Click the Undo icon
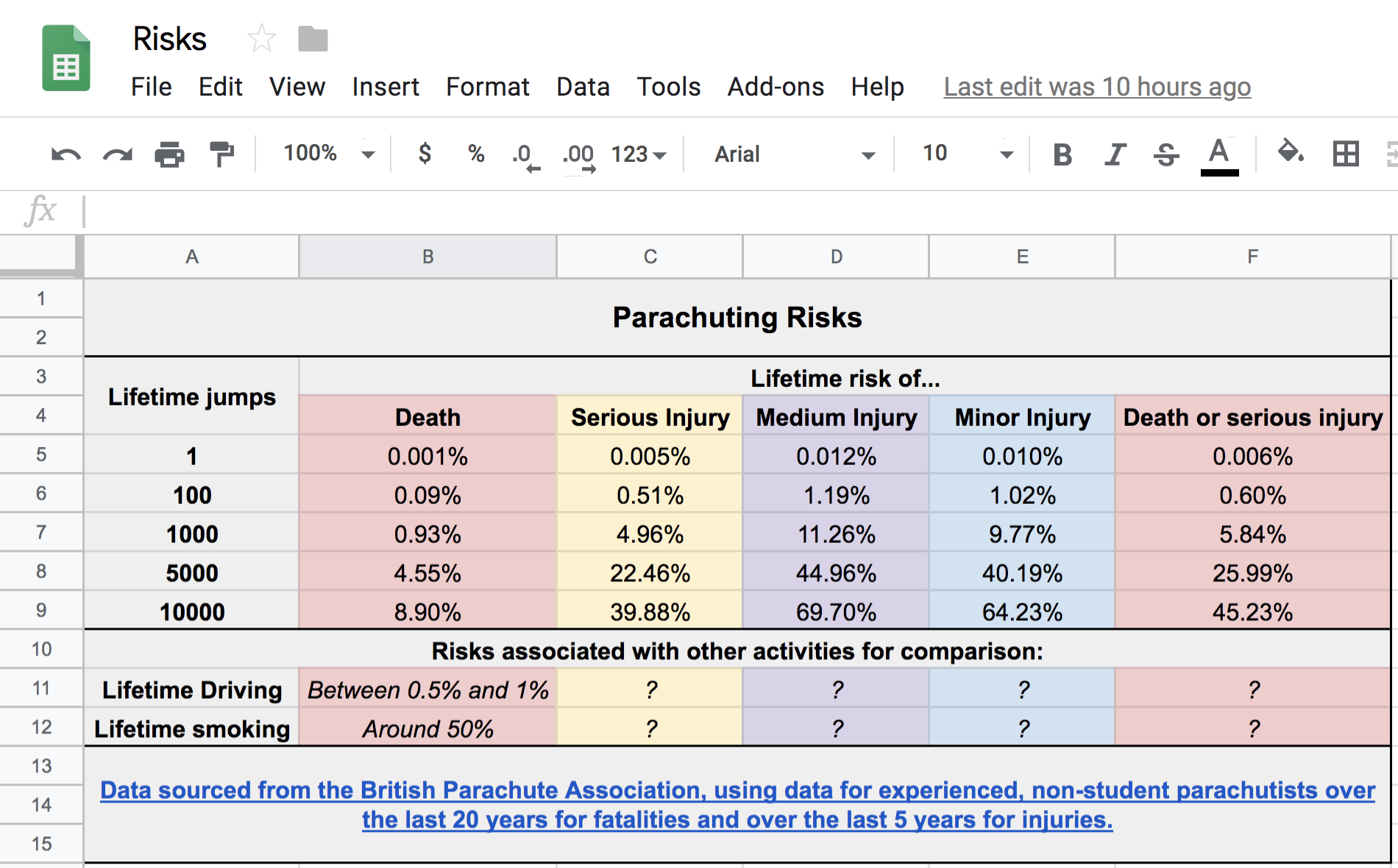Screen dimensions: 1398x868 pos(65,154)
